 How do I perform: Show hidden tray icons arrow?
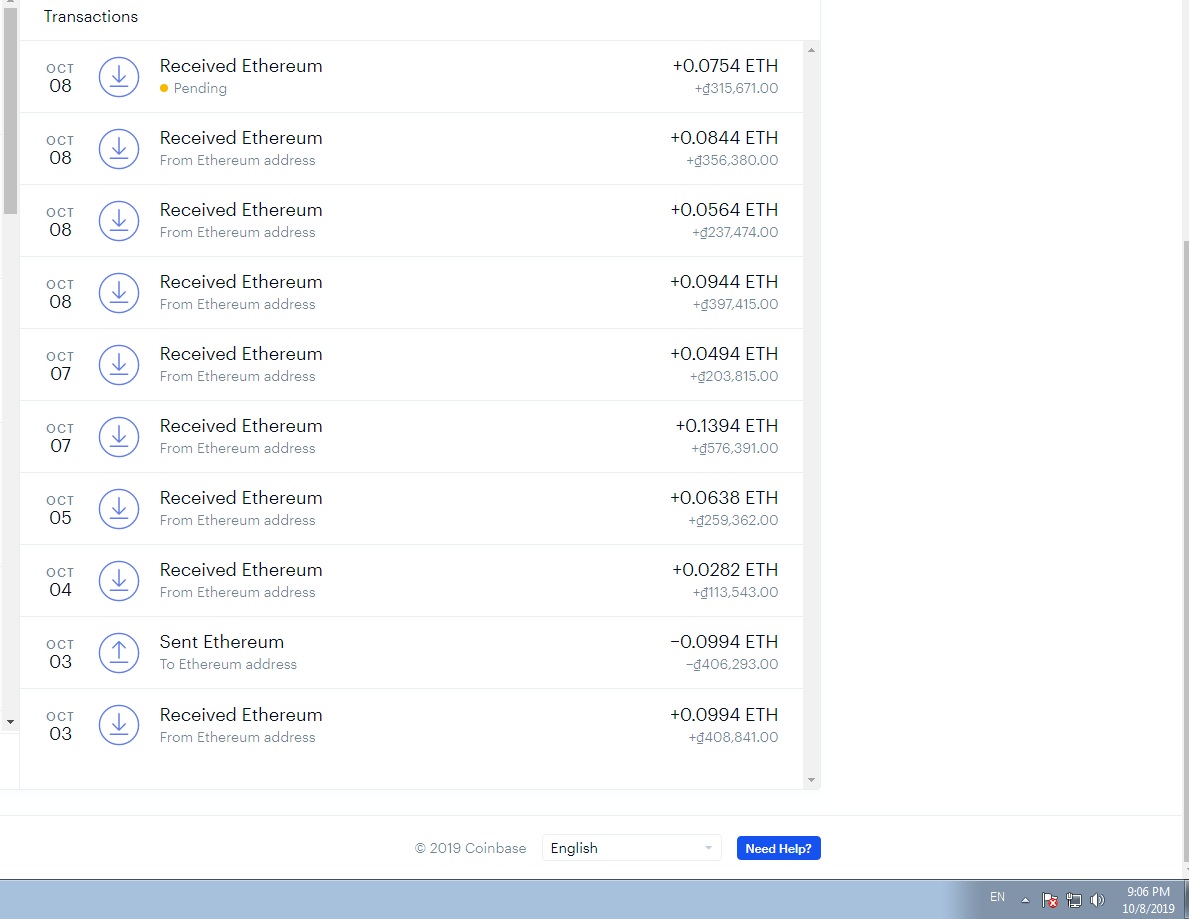[x=1025, y=900]
